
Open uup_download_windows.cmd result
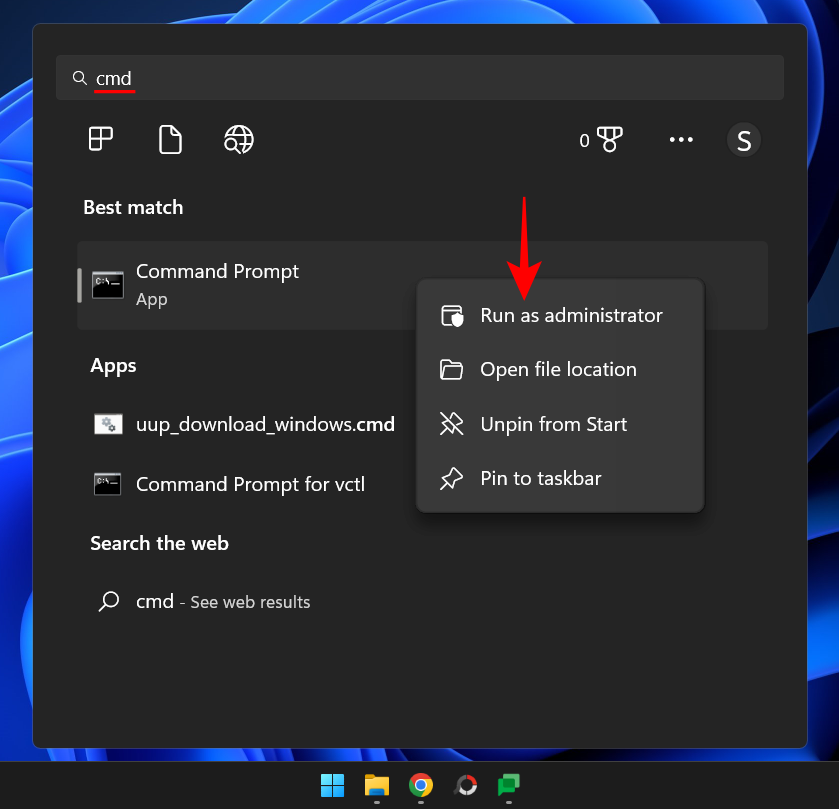[x=246, y=424]
